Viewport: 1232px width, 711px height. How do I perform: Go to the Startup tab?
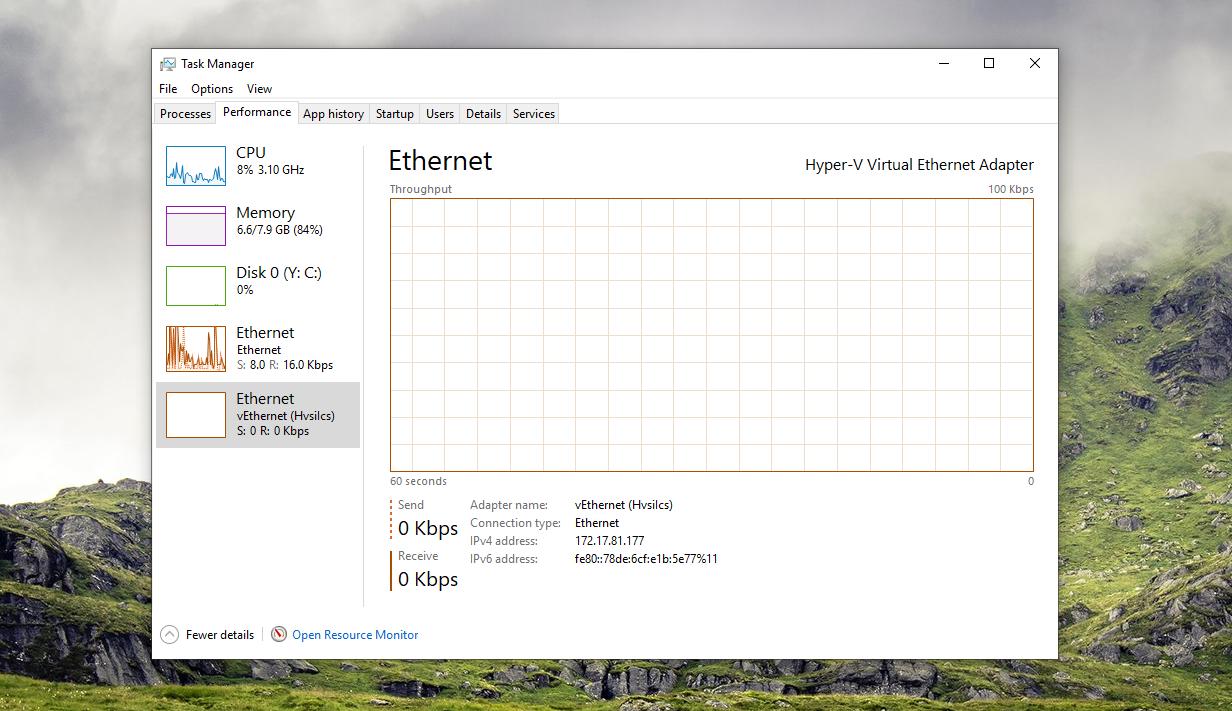(x=394, y=114)
